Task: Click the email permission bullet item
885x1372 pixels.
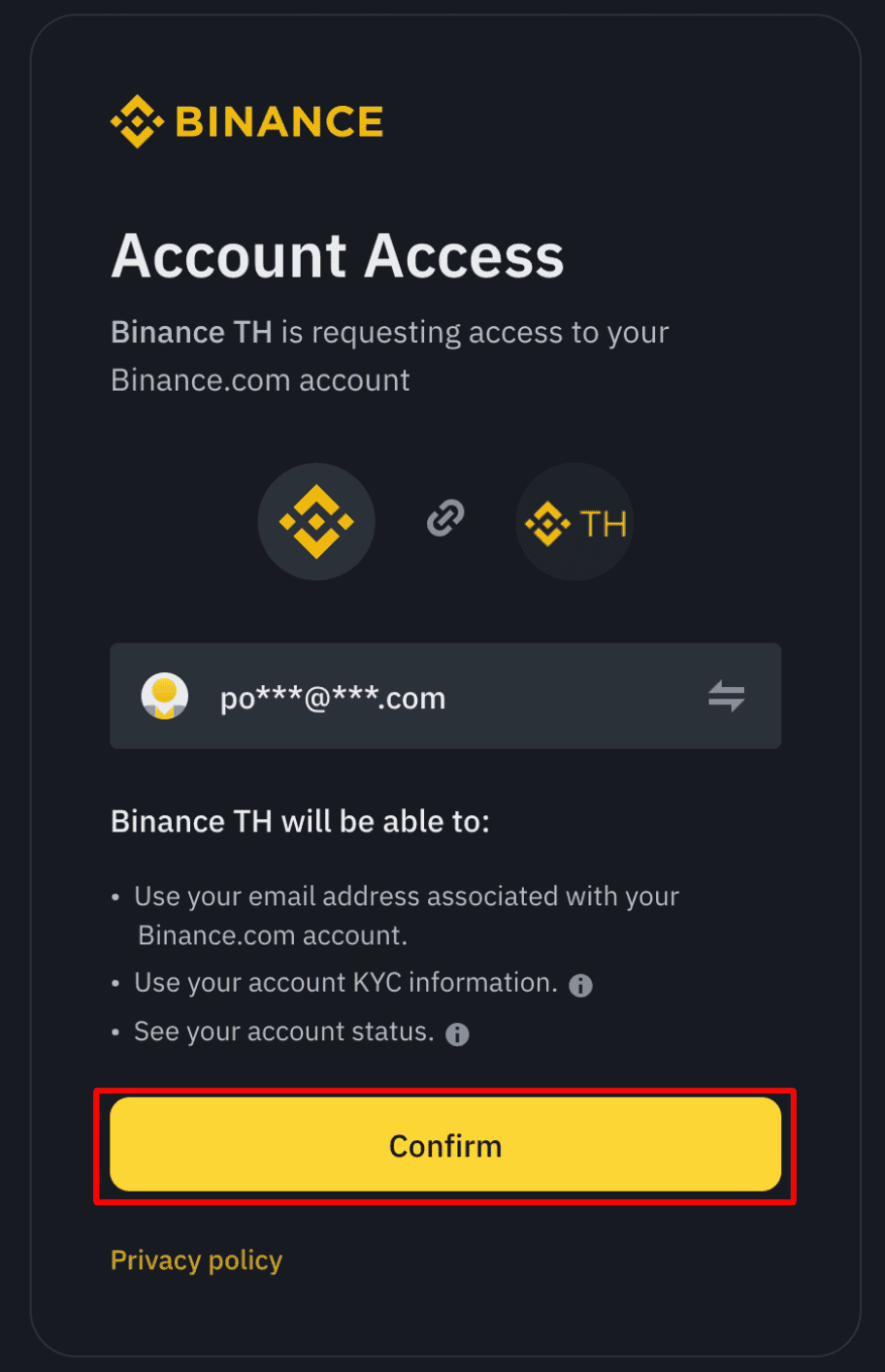Action: point(406,915)
